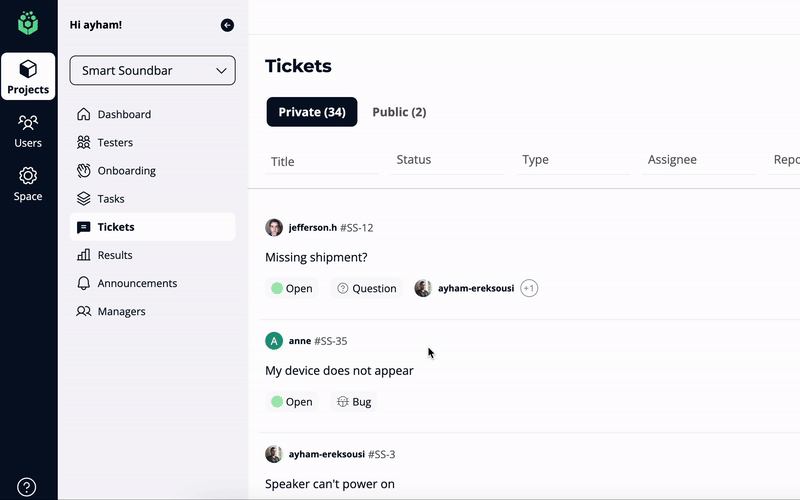Open Tasks in the sidebar
The height and width of the screenshot is (500, 800).
pyautogui.click(x=153, y=198)
